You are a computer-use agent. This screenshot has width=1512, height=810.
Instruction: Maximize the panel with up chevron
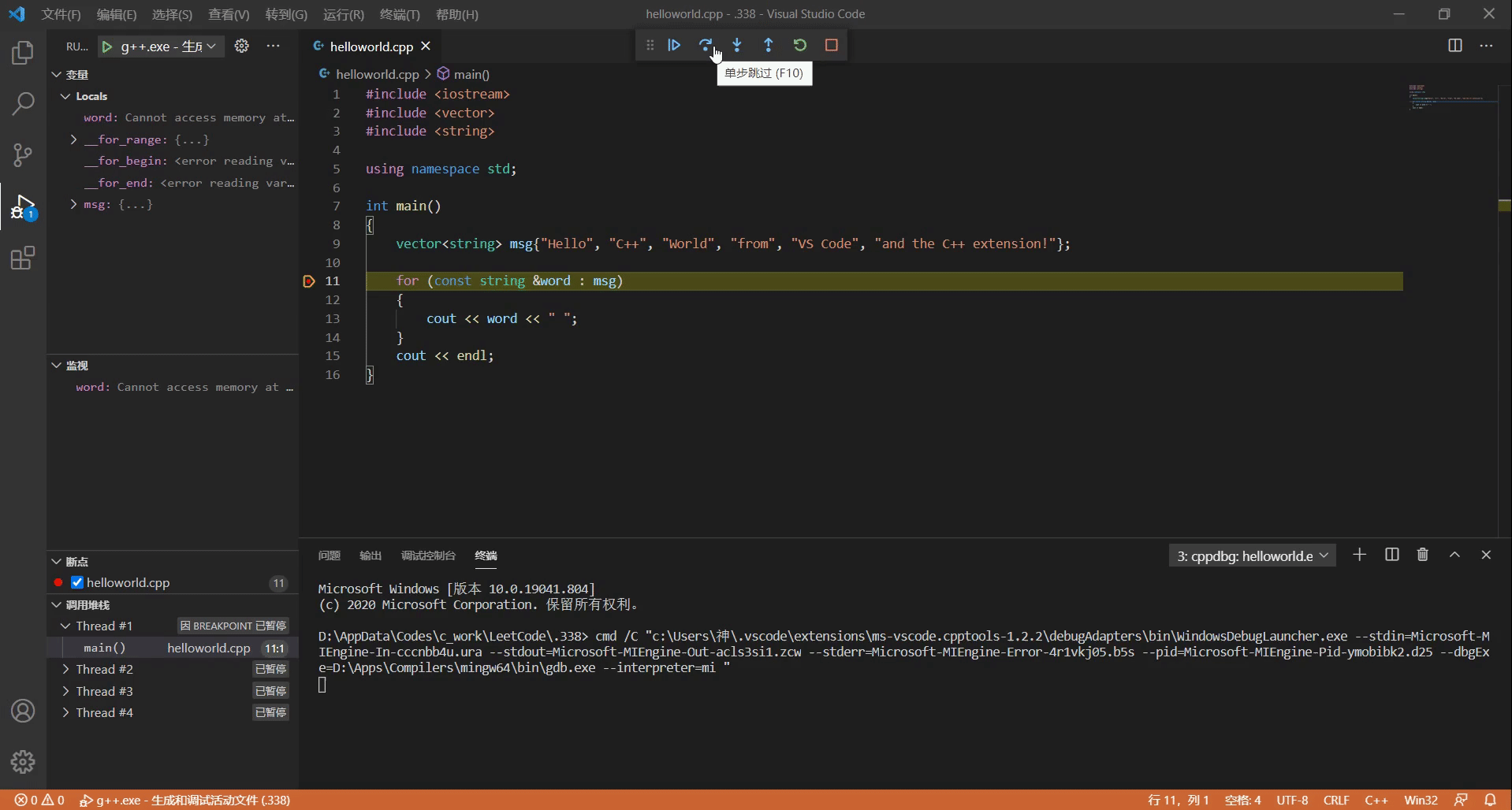(1454, 555)
